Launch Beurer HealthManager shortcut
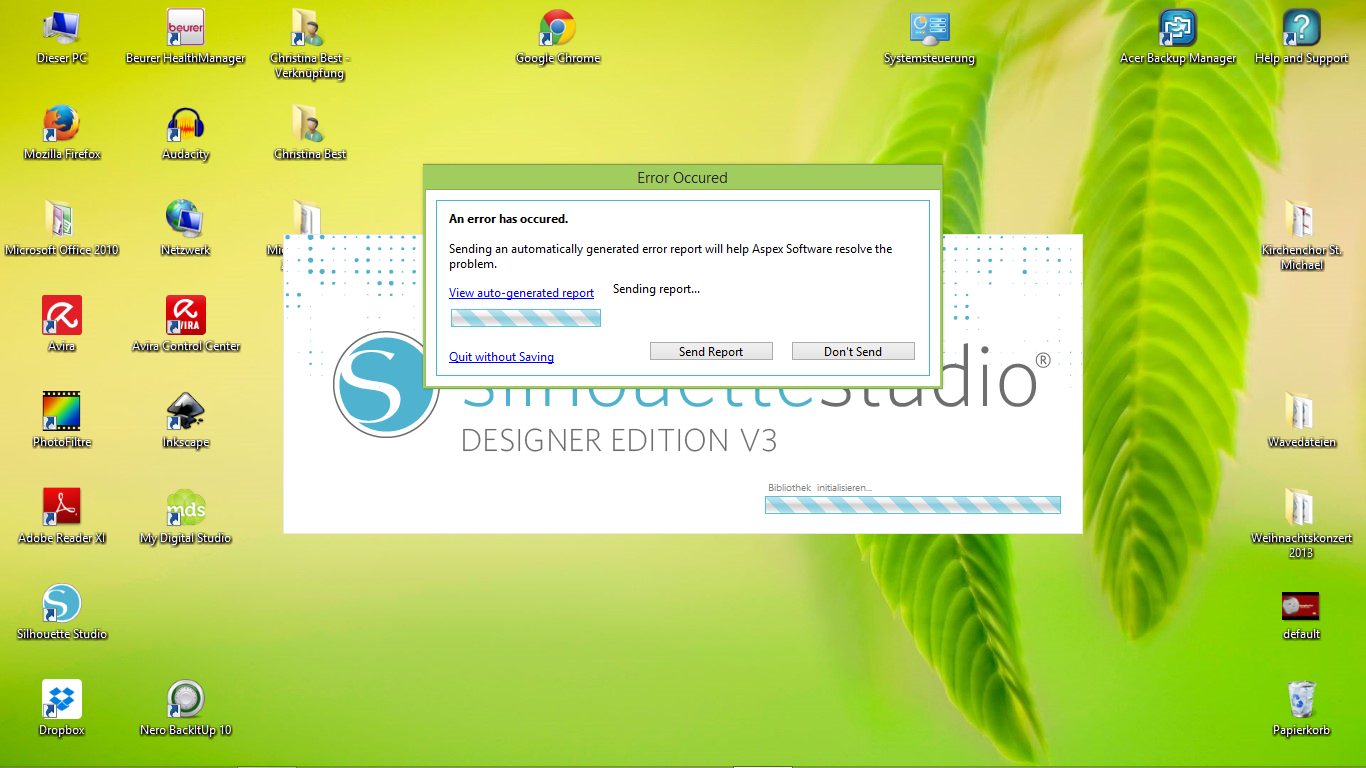1366x768 pixels. coord(185,37)
